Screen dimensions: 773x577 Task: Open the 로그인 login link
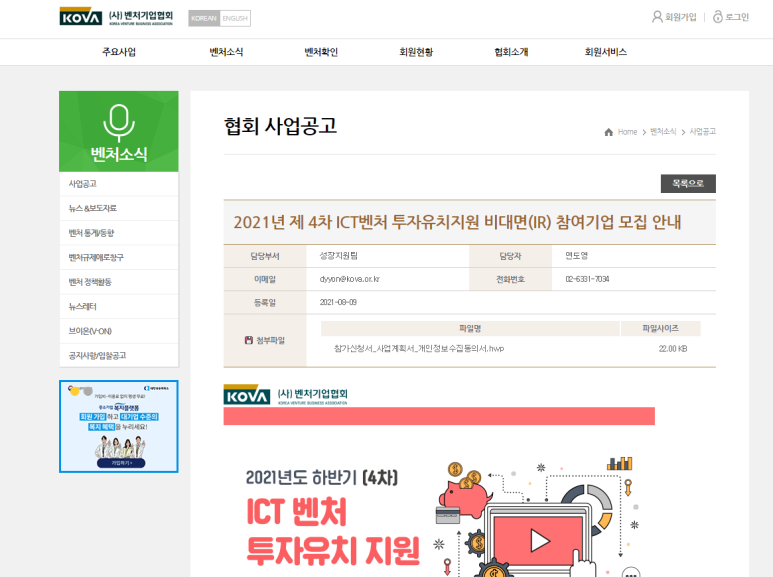click(x=737, y=17)
